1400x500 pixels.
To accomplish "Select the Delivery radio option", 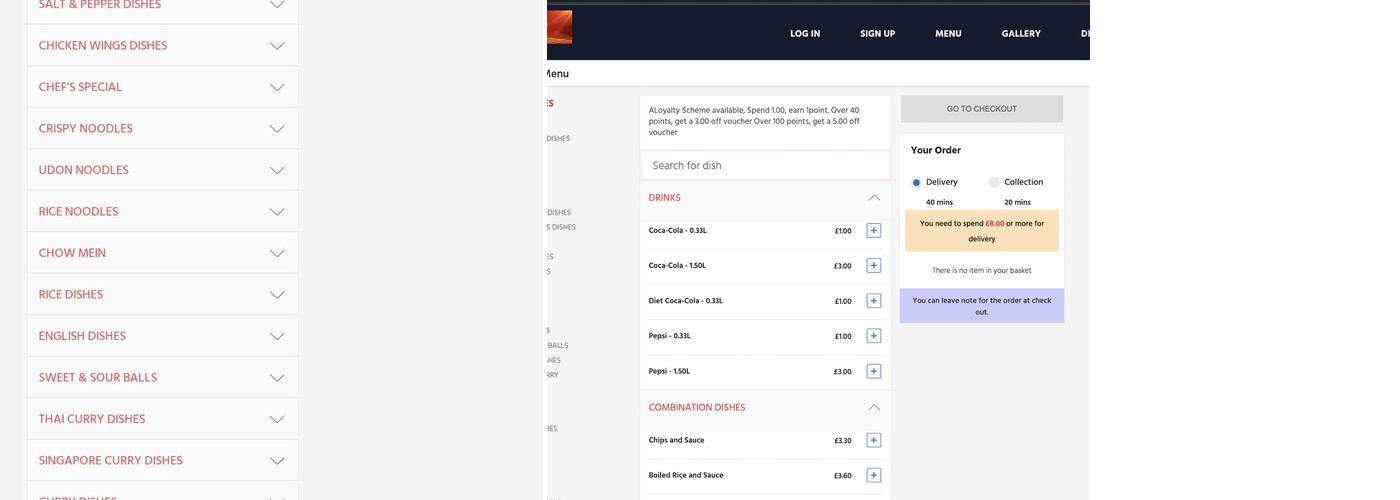I will [x=916, y=183].
